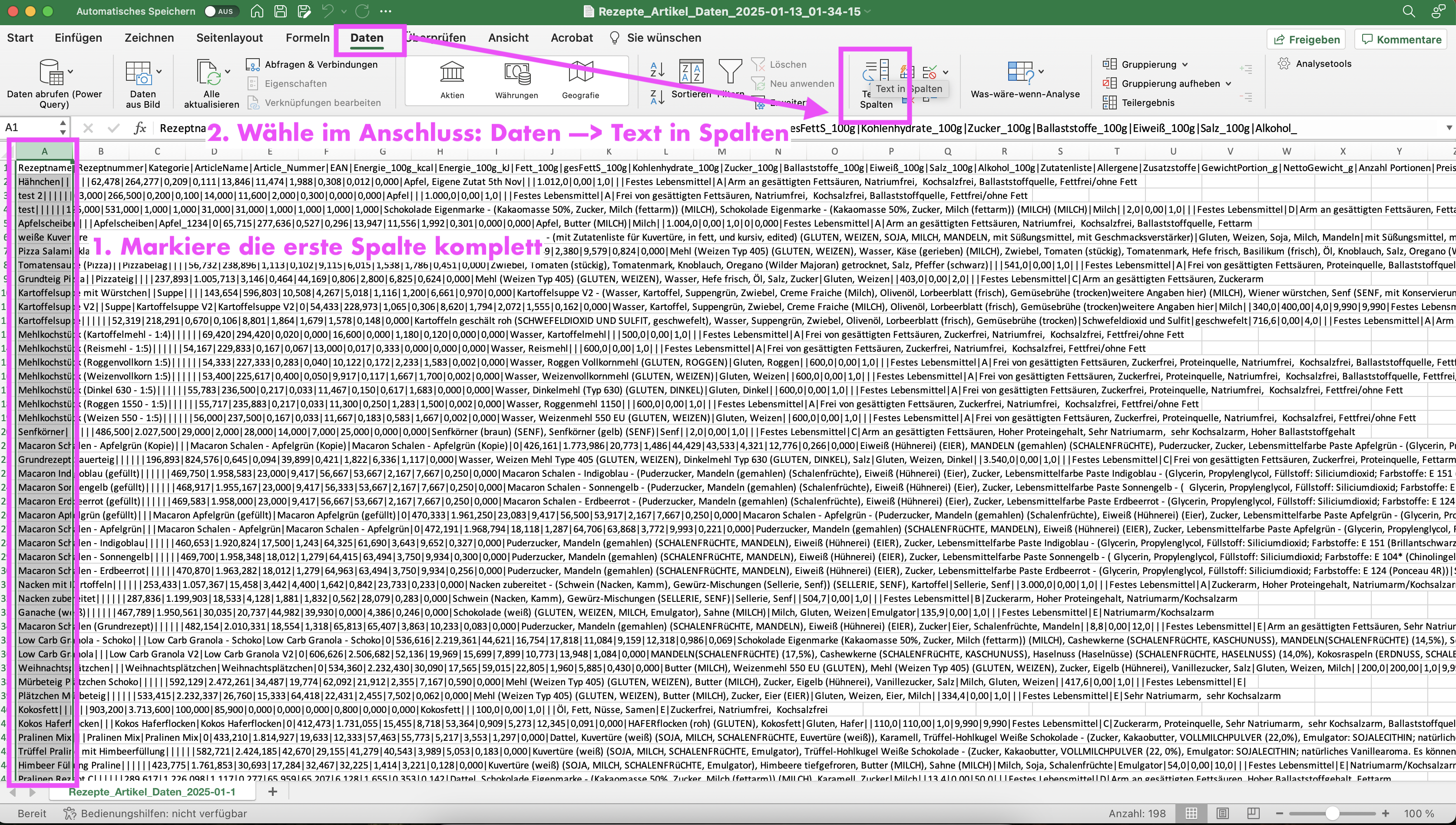Viewport: 1456px width, 825px height.
Task: Click the Kommentare button
Action: coord(1401,40)
